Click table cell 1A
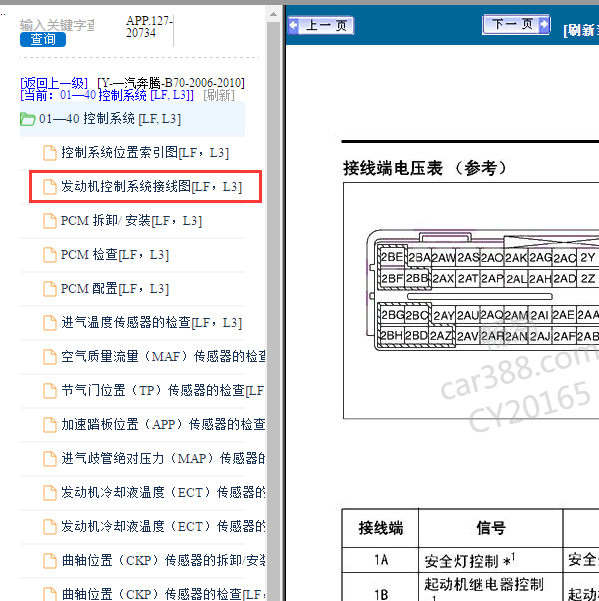The image size is (599, 601). pos(380,560)
